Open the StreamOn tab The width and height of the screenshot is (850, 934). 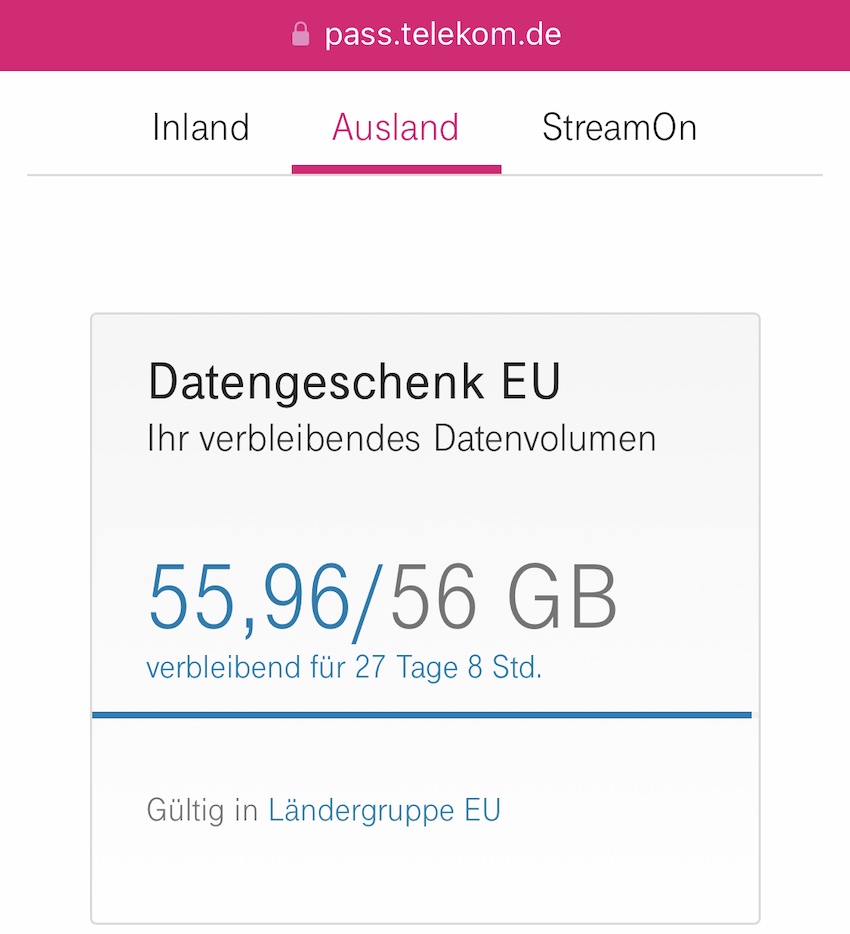[619, 127]
